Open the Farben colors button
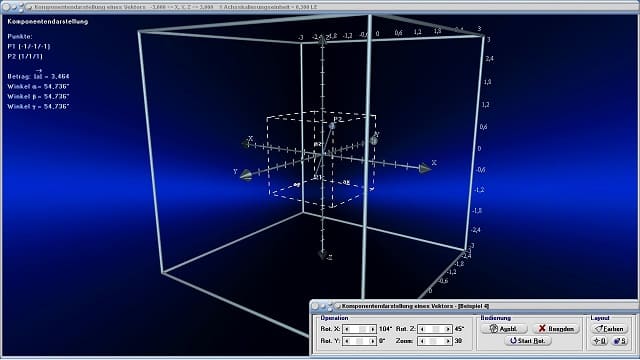 tap(610, 329)
